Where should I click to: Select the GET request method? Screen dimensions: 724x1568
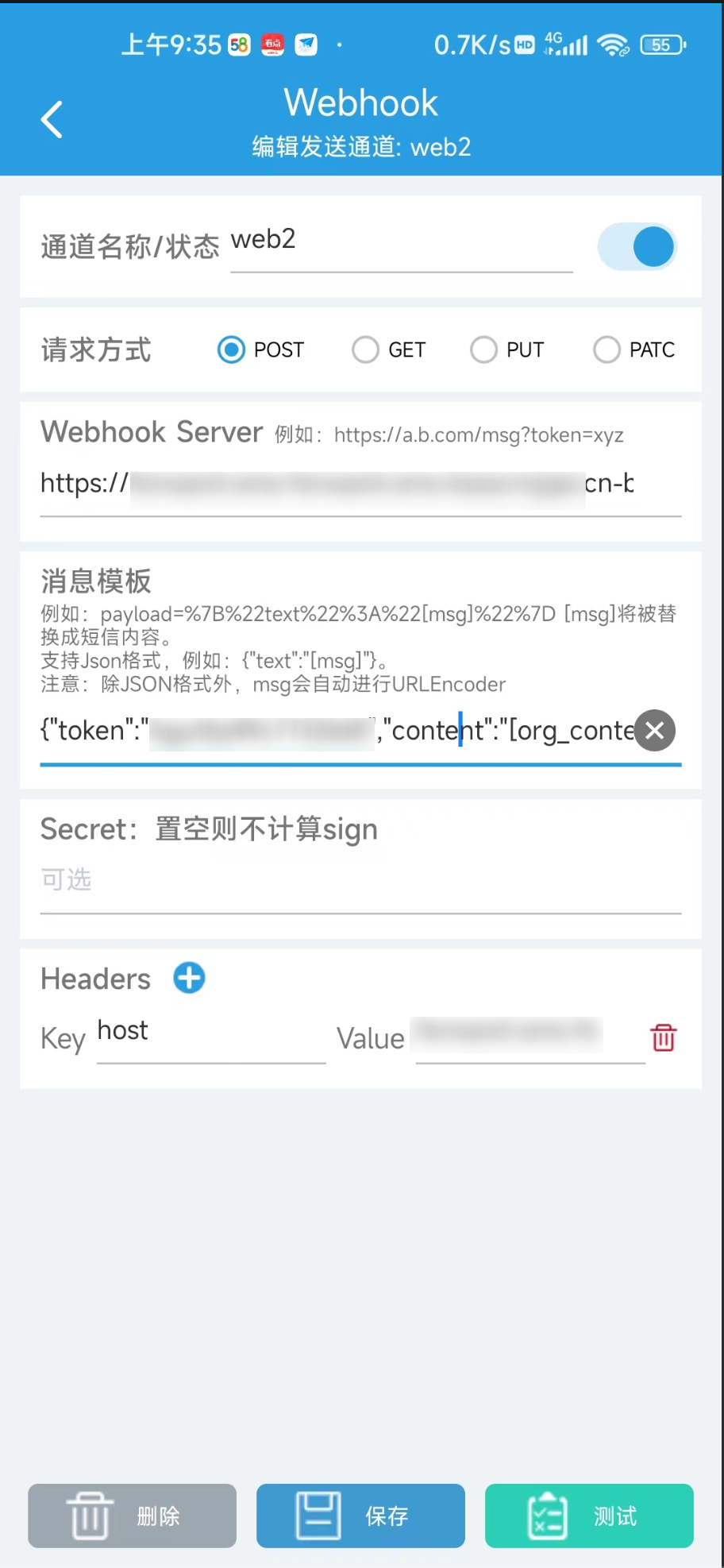(389, 350)
